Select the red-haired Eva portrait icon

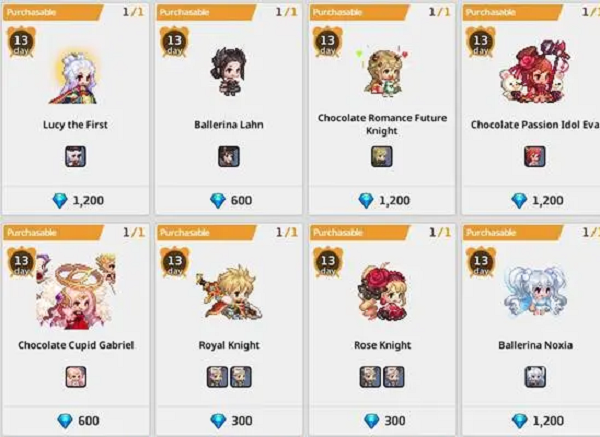pos(535,156)
